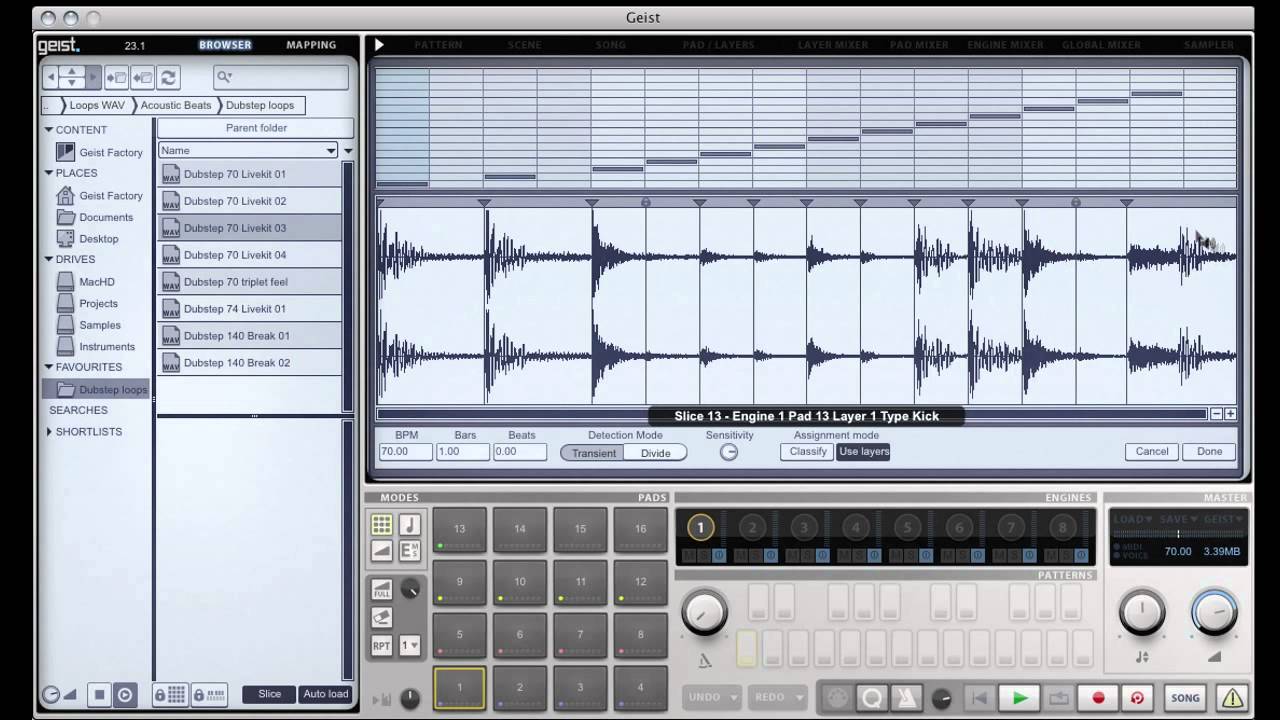This screenshot has width=1280, height=720.
Task: Click the pattern lock icon
Action: tap(210, 694)
